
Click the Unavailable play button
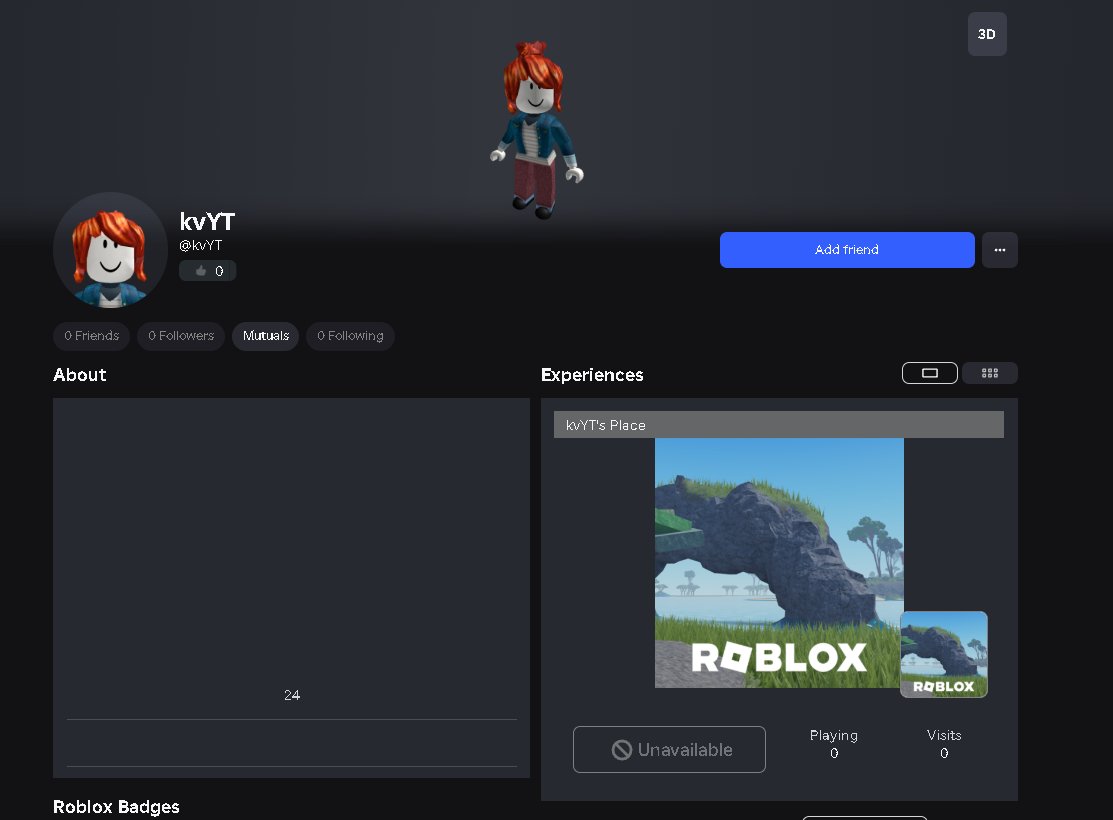click(x=669, y=749)
